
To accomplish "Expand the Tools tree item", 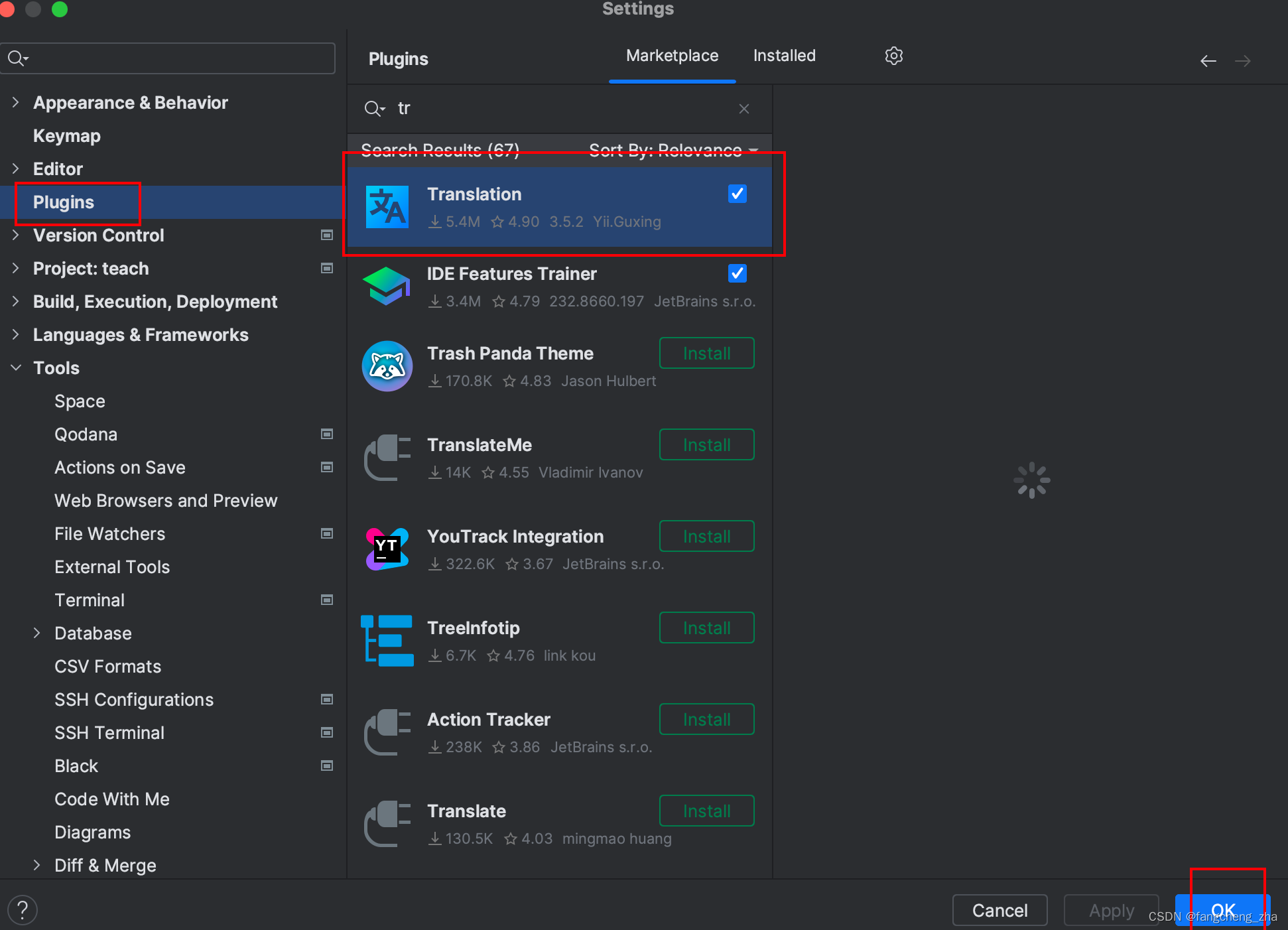I will (x=14, y=368).
